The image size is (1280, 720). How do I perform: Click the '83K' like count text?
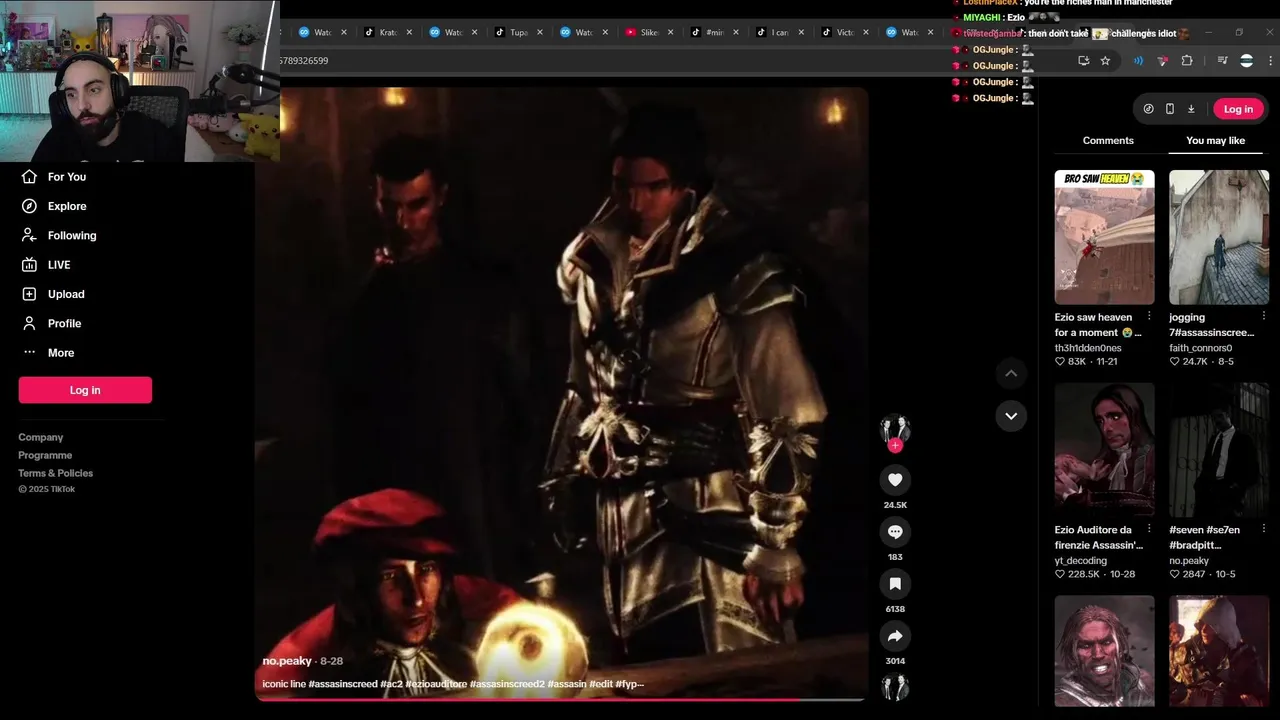1077,362
